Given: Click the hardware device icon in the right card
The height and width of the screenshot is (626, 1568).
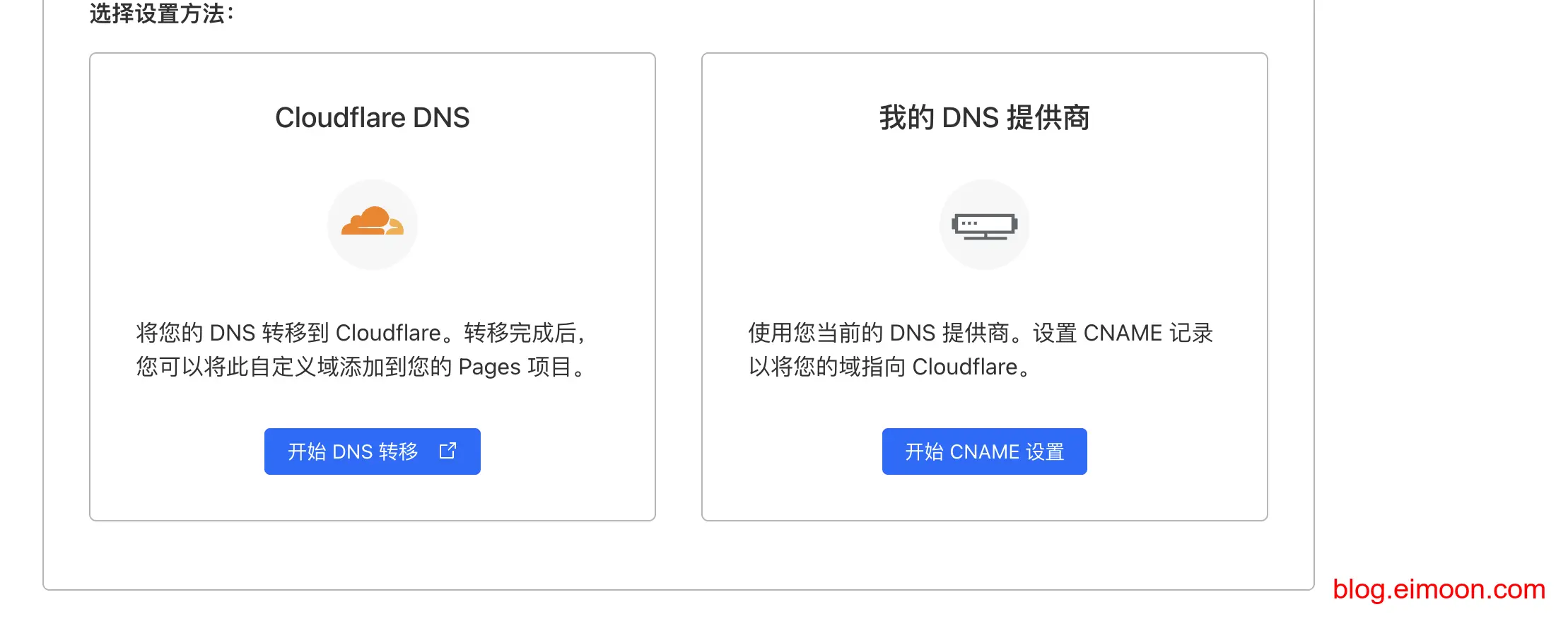Looking at the screenshot, I should click(984, 224).
